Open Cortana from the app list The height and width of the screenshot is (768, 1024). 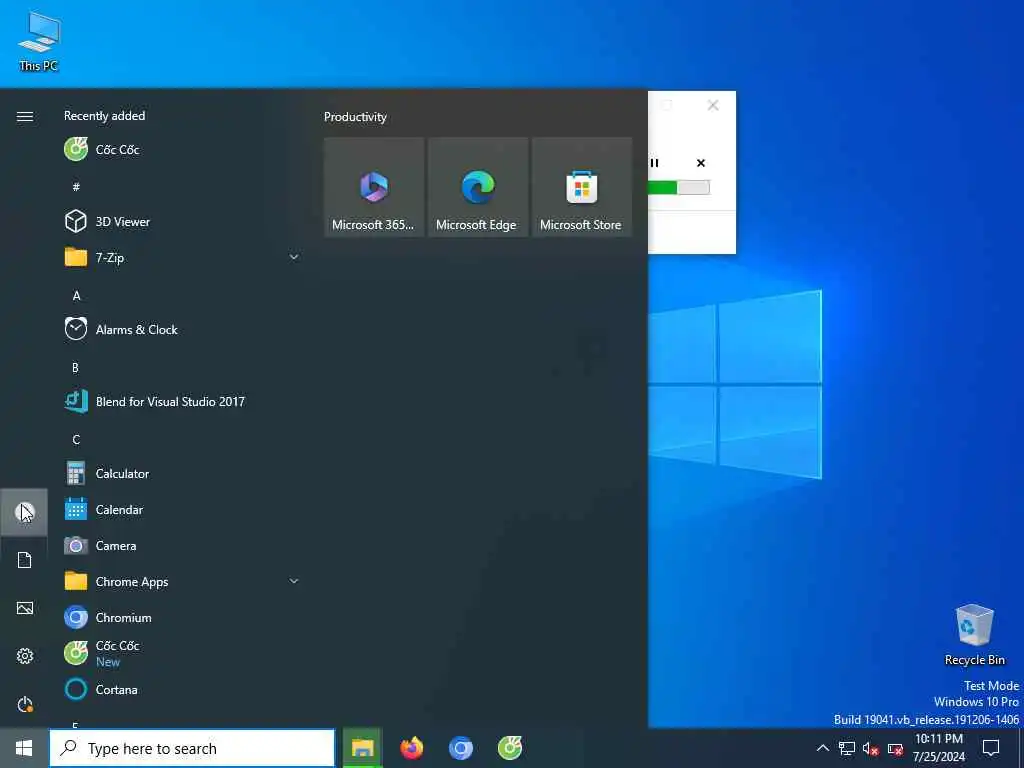(x=182, y=689)
